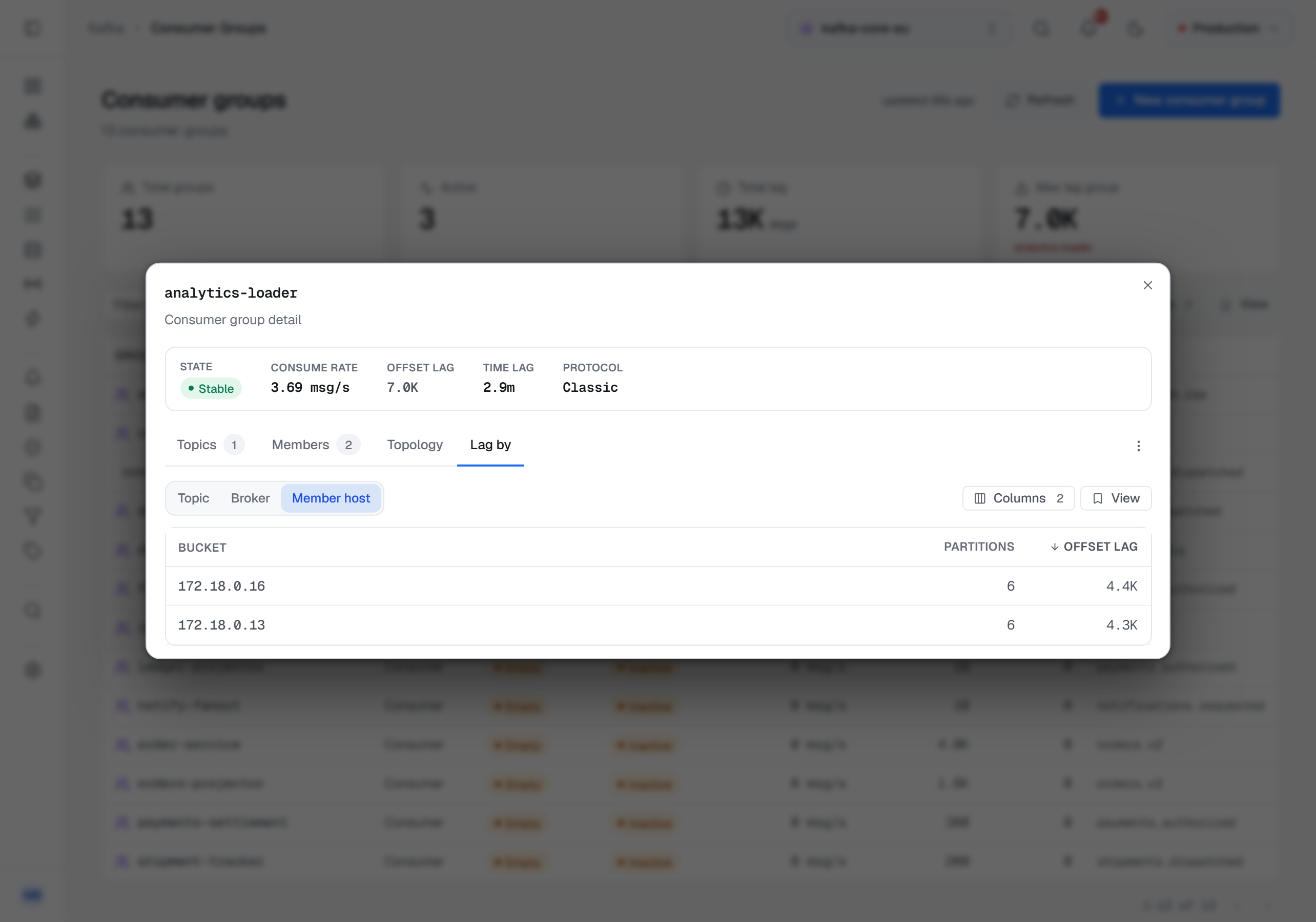Screen dimensions: 1316x922
Task: Open the three-dot more options menu
Action: 1138,446
